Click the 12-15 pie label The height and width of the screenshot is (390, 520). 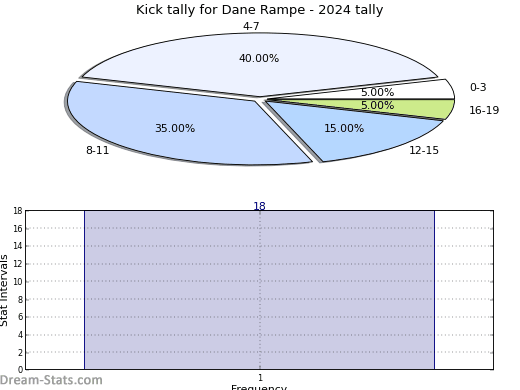click(x=424, y=150)
